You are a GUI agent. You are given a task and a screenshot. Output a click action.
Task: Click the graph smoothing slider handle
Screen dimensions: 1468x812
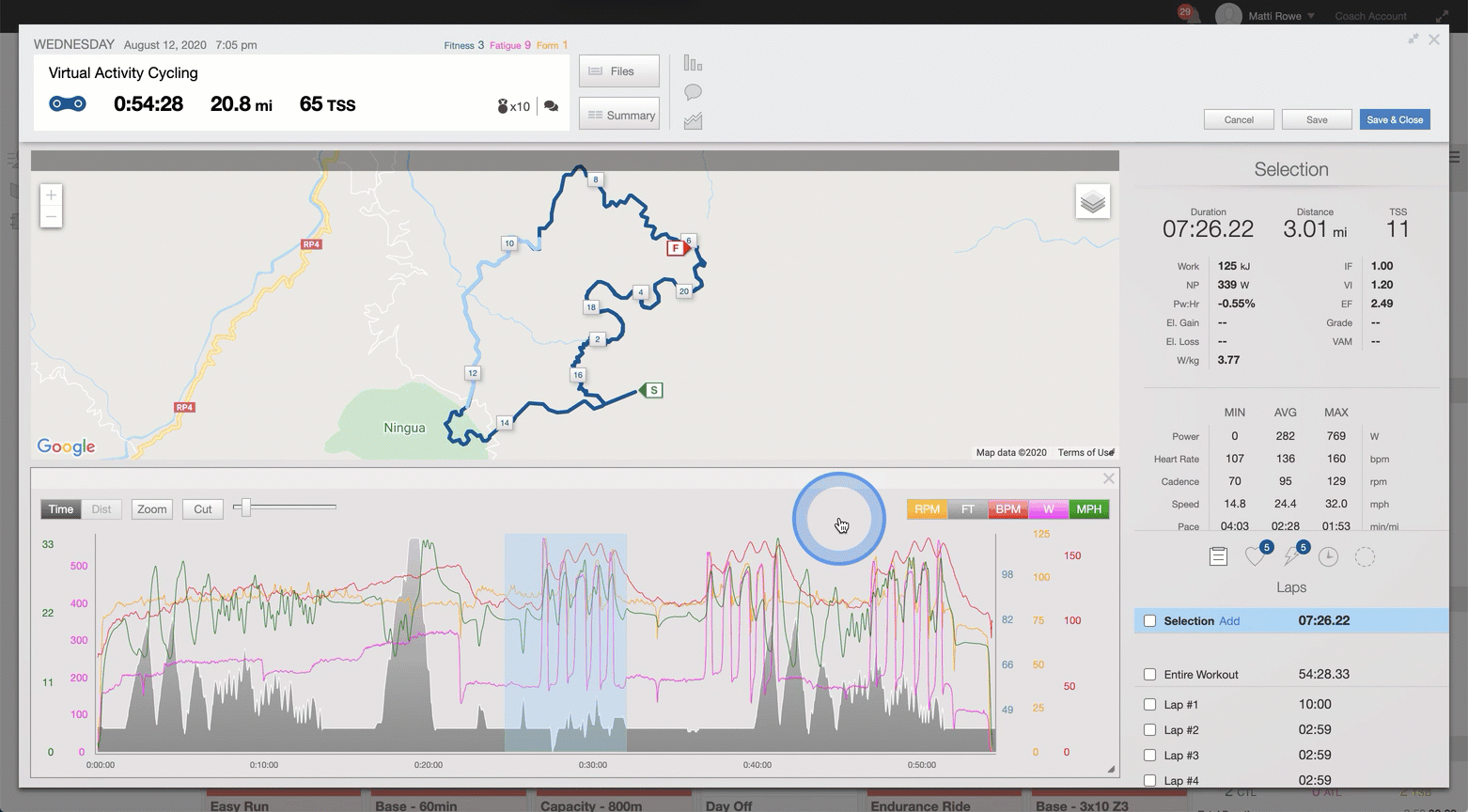245,507
